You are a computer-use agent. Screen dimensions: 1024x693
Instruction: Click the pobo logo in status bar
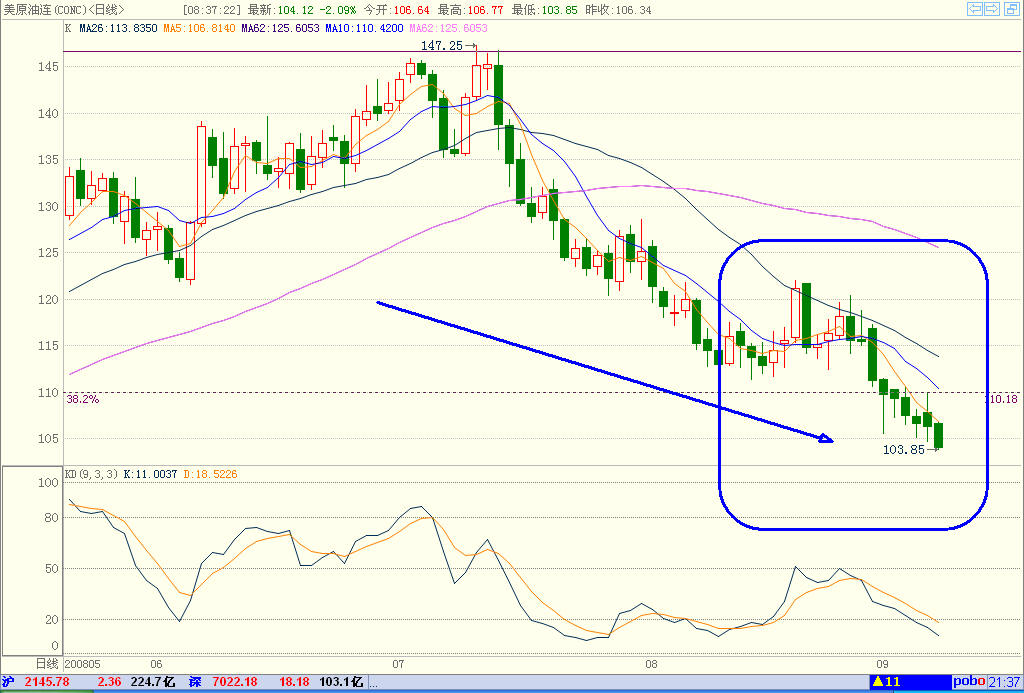968,682
